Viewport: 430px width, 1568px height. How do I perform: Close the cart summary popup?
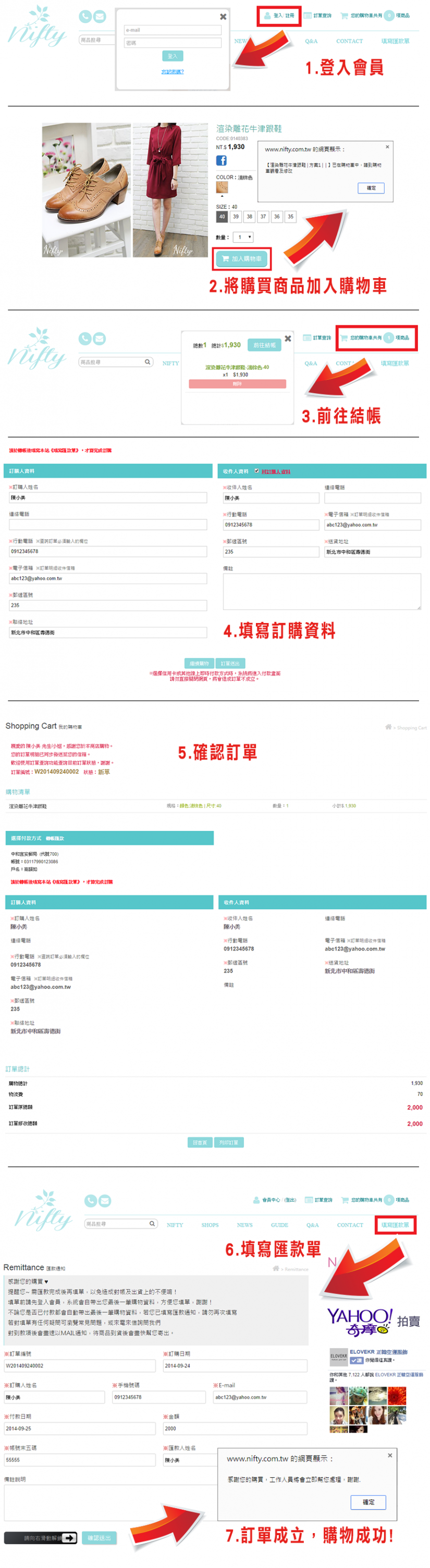(x=288, y=339)
